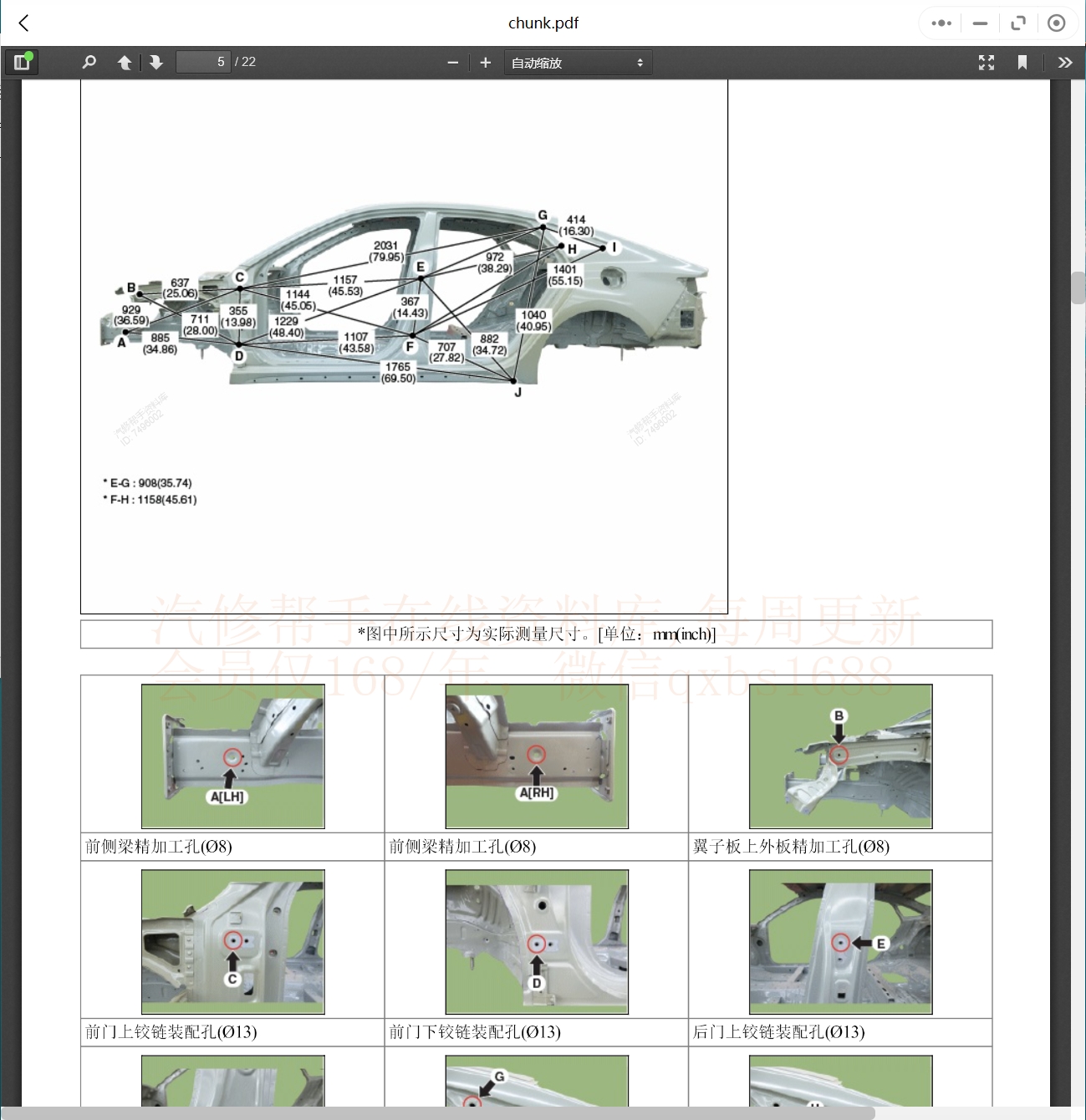Image resolution: width=1086 pixels, height=1120 pixels.
Task: Go to the previous page
Action: pyautogui.click(x=125, y=62)
